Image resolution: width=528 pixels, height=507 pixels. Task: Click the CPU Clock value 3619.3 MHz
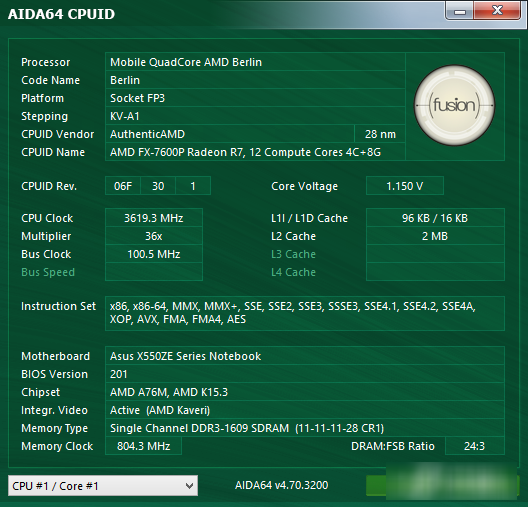tap(154, 218)
